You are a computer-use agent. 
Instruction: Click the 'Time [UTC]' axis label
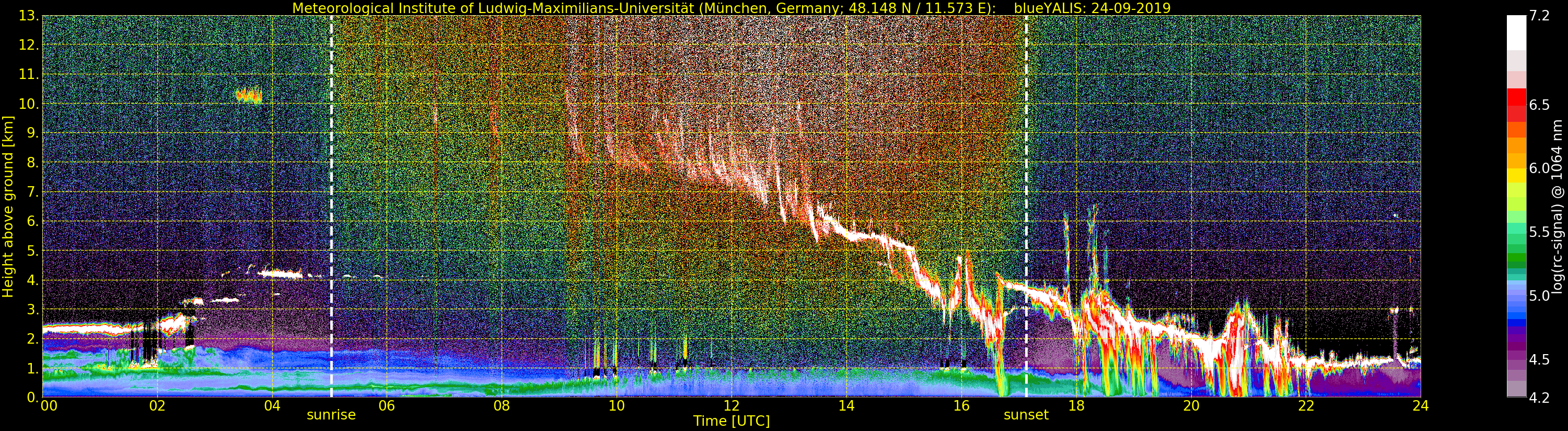(731, 421)
